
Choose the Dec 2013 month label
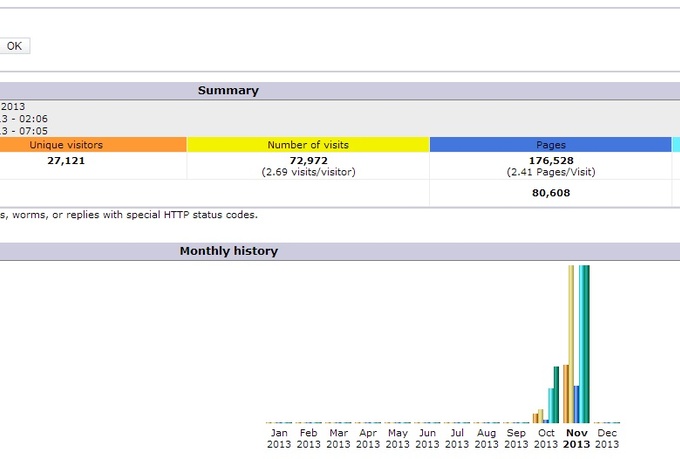[x=607, y=438]
